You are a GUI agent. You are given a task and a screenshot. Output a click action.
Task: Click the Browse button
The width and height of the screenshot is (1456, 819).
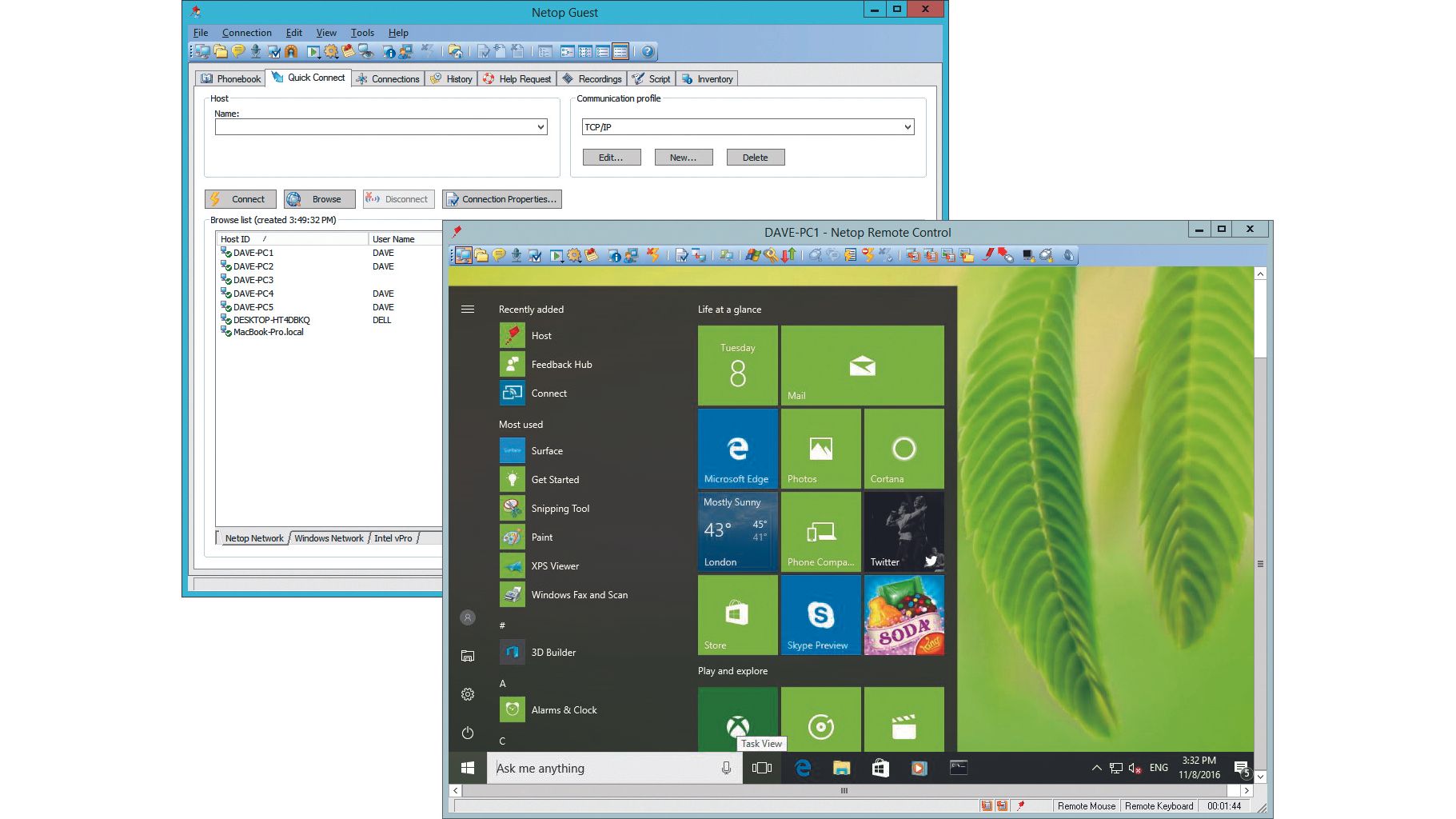click(x=320, y=199)
